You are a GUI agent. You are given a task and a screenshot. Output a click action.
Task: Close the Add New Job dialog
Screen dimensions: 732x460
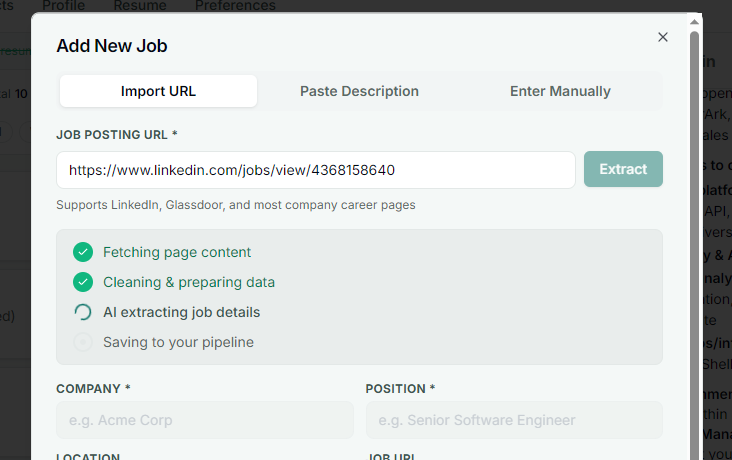662,37
